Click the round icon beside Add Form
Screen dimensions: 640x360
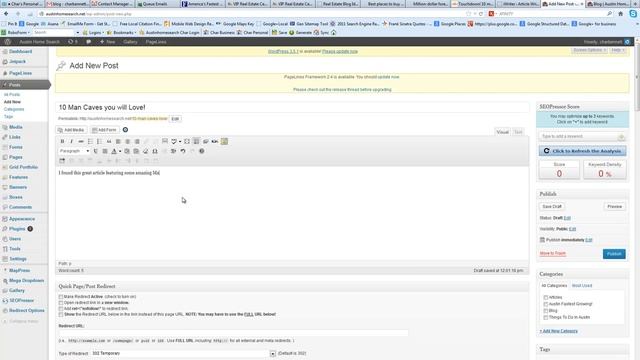point(125,130)
